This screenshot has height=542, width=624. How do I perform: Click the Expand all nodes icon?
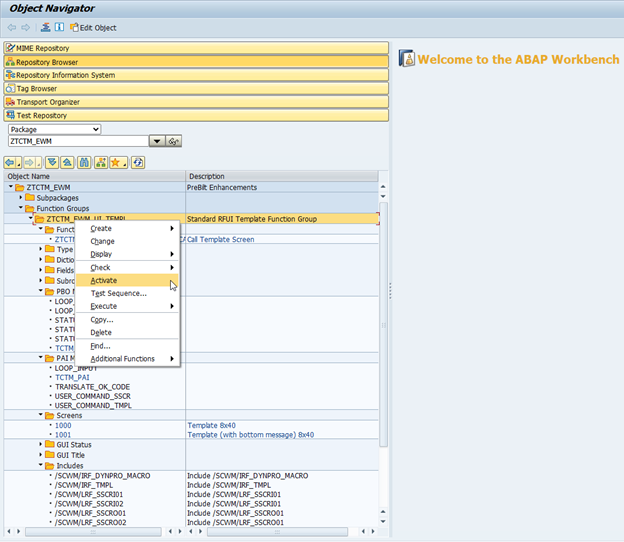[52, 162]
